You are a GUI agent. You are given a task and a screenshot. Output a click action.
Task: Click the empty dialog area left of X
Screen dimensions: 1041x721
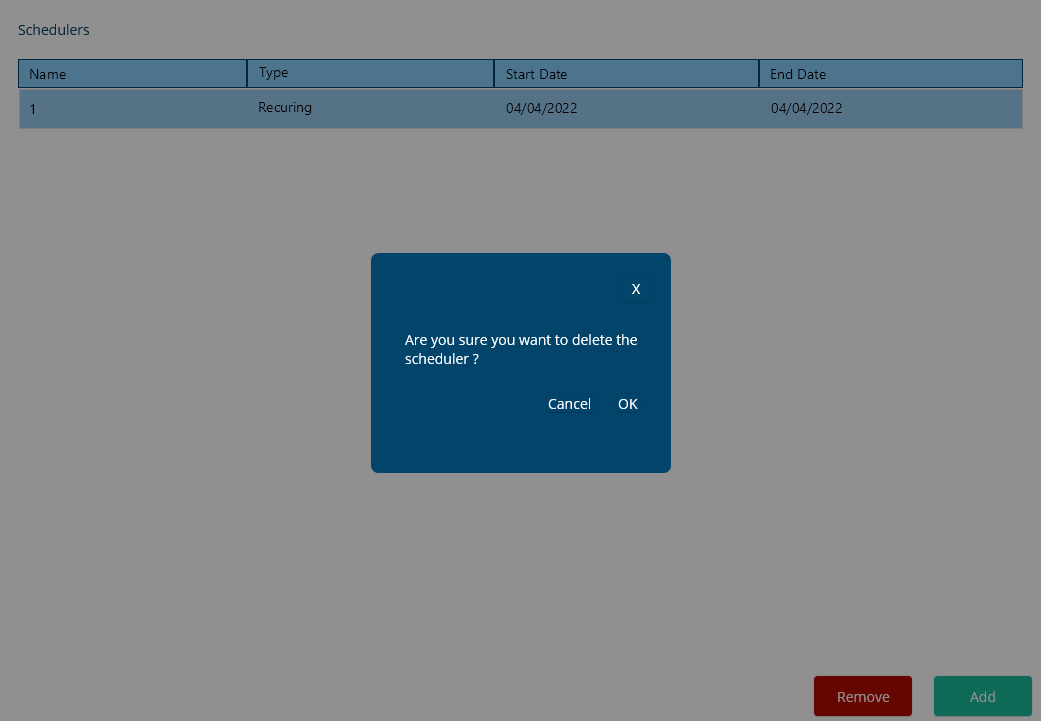coord(500,289)
